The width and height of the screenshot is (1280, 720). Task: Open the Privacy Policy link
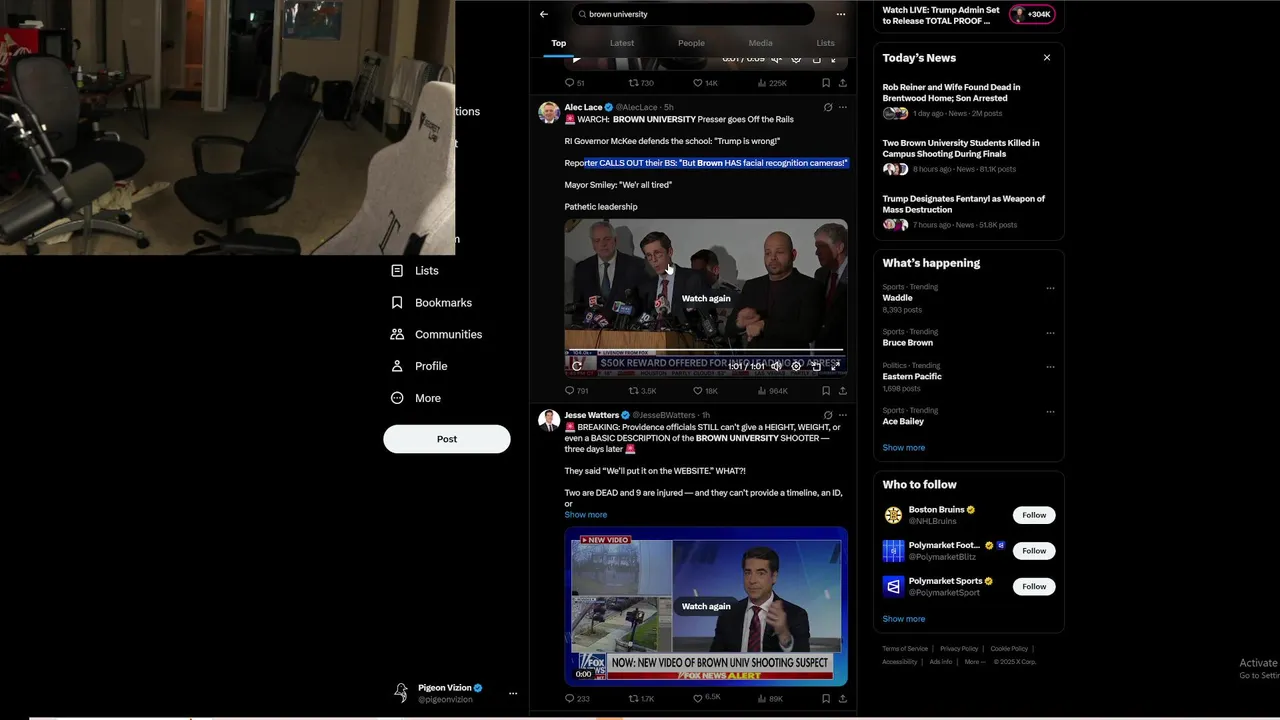pos(959,649)
